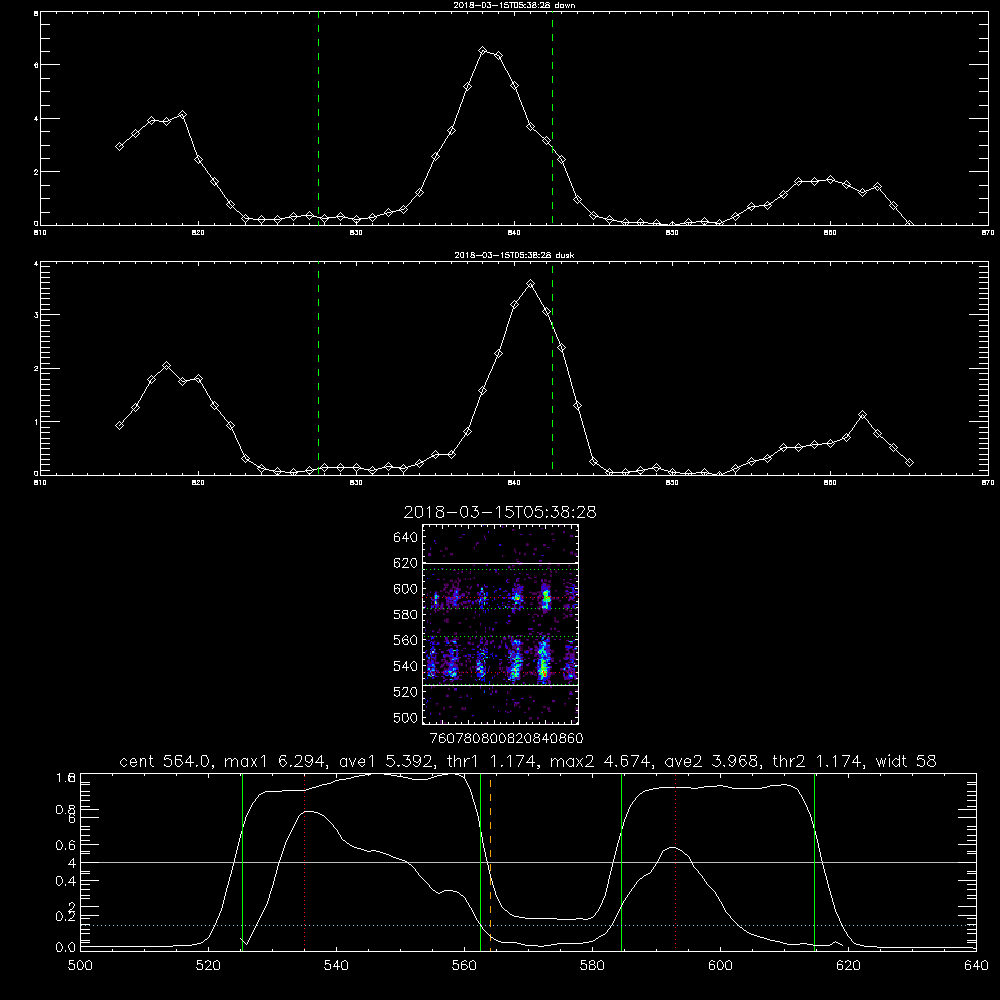Click the bottom plot x-axis label 640

coord(976,966)
